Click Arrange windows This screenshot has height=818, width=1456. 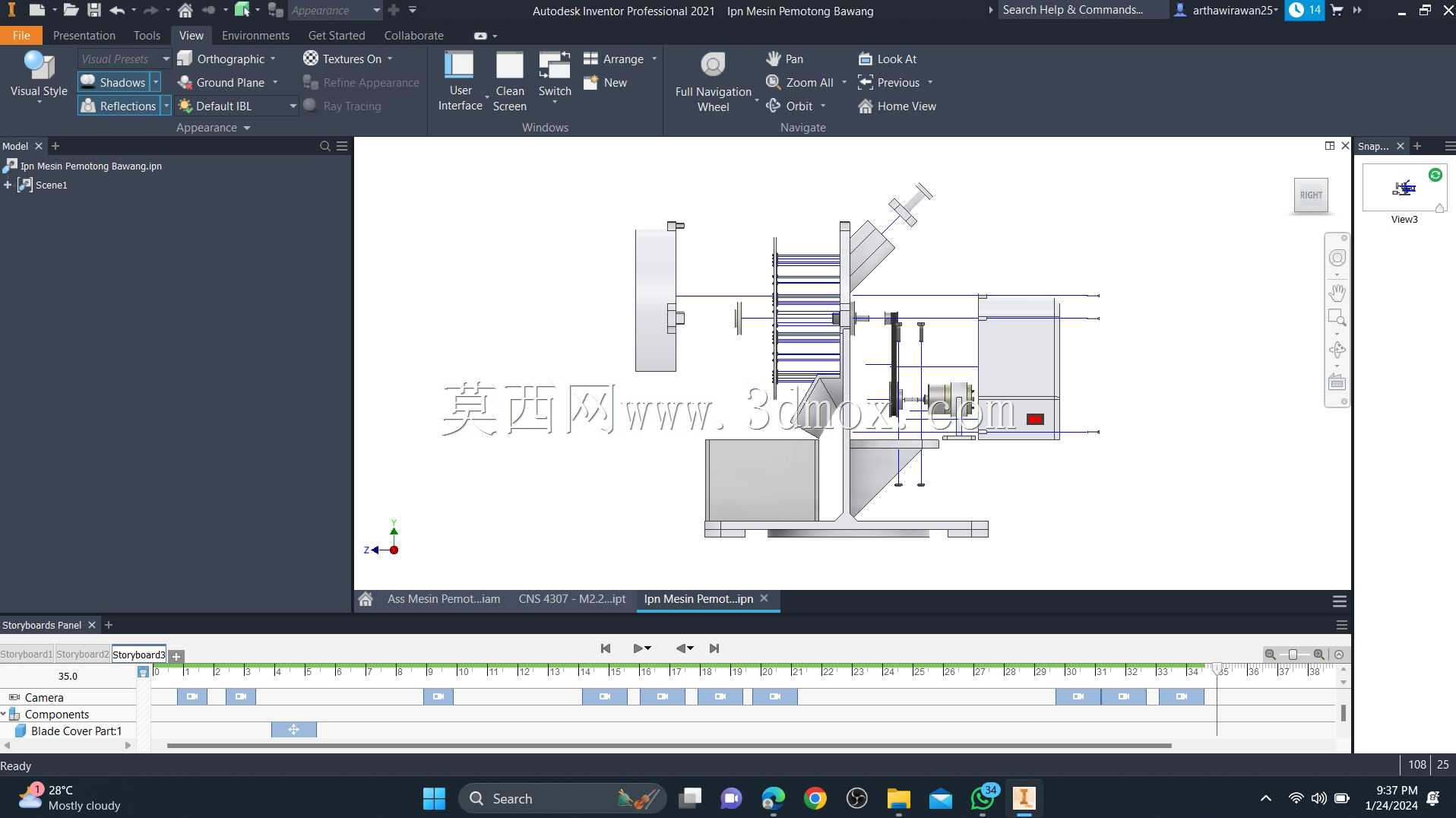[614, 59]
